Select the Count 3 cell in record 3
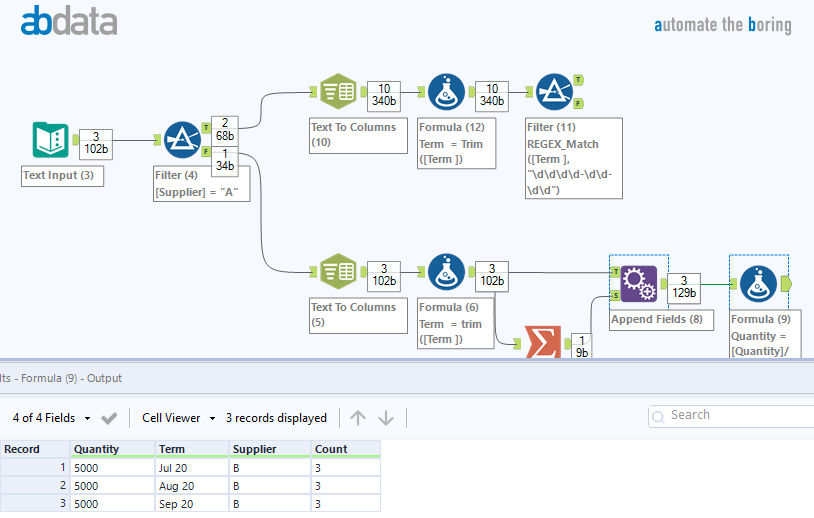This screenshot has height=518, width=814. point(346,503)
